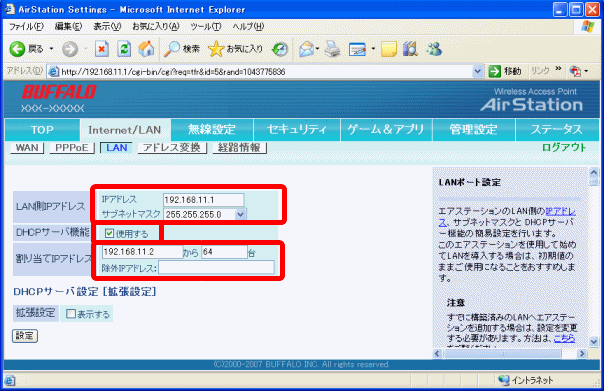The image size is (604, 391).
Task: Expand the address bar history dropdown
Action: click(478, 71)
